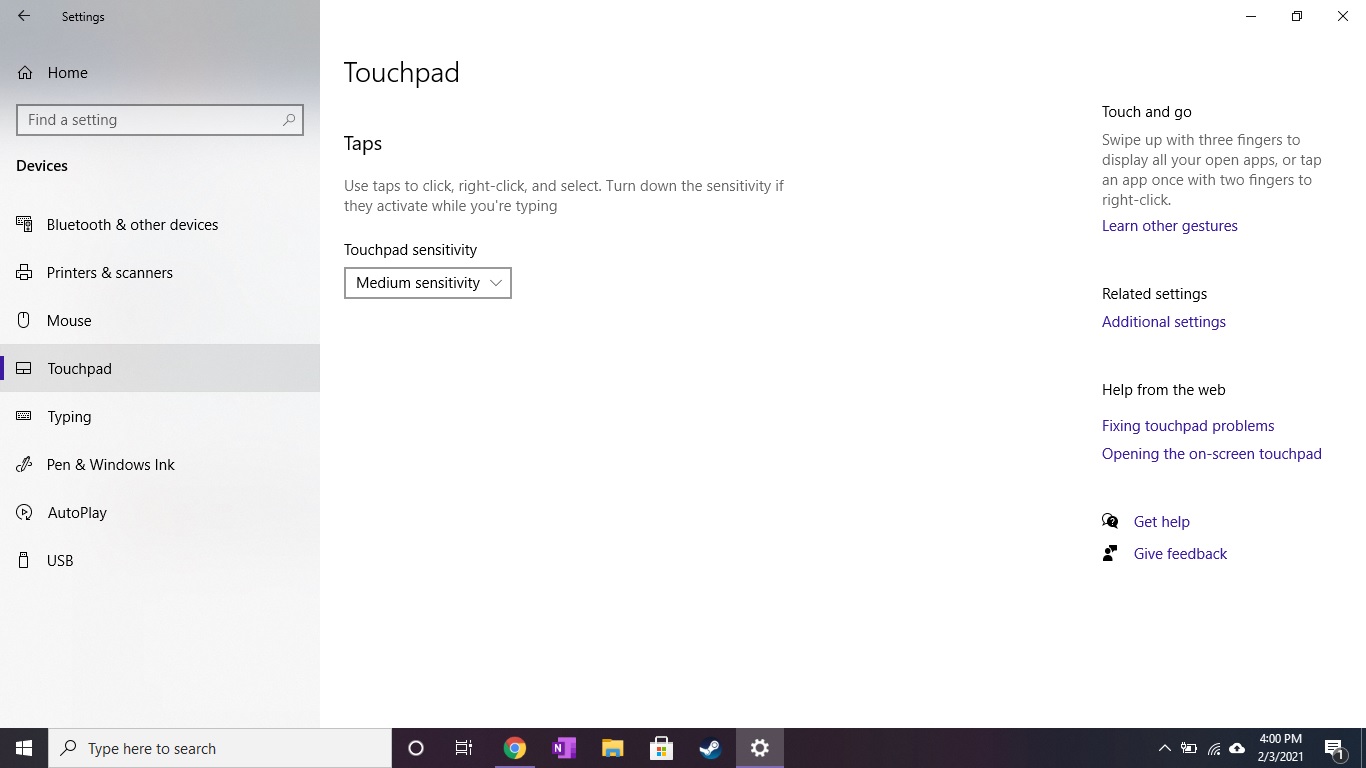Click the Give feedback icon
The image size is (1366, 768).
(1110, 553)
